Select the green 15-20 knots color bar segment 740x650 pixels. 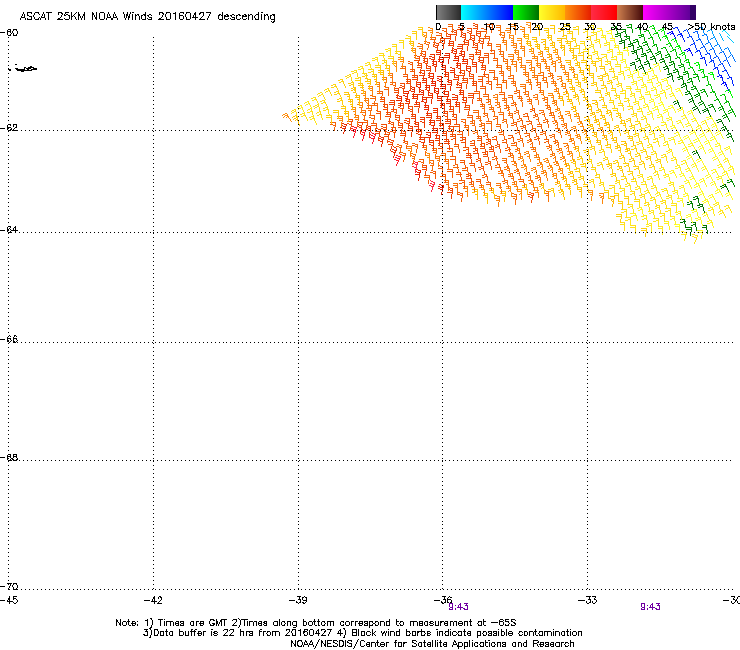coord(526,12)
